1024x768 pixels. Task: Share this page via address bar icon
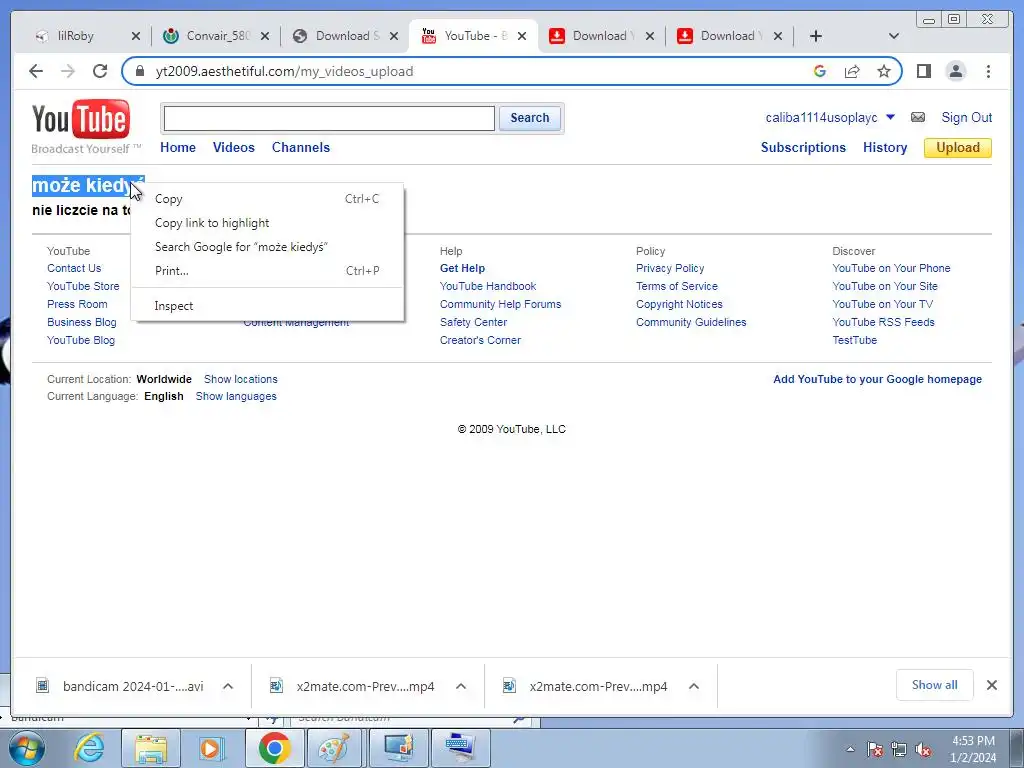(x=852, y=71)
